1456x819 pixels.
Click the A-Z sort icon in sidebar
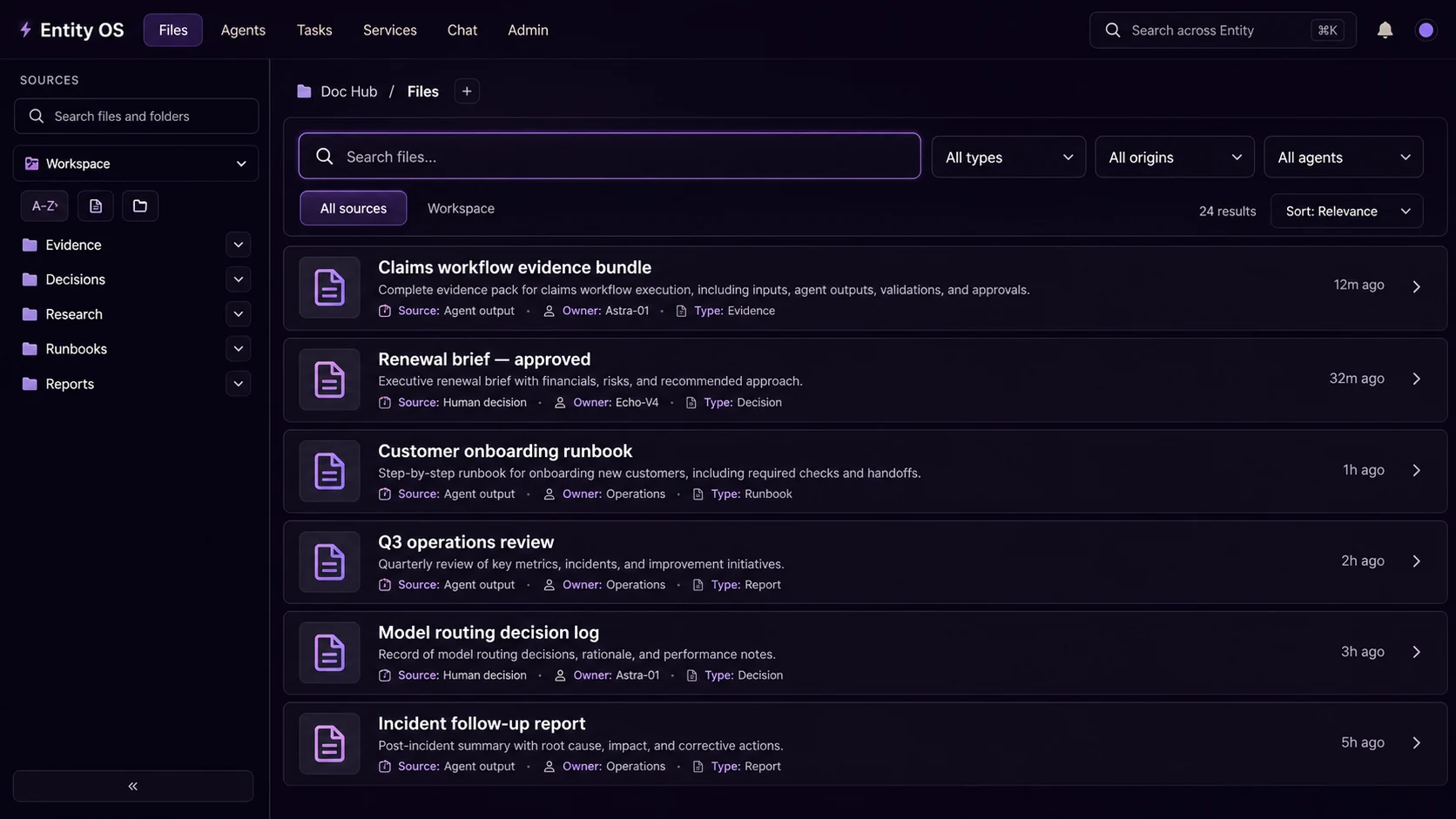(x=44, y=206)
